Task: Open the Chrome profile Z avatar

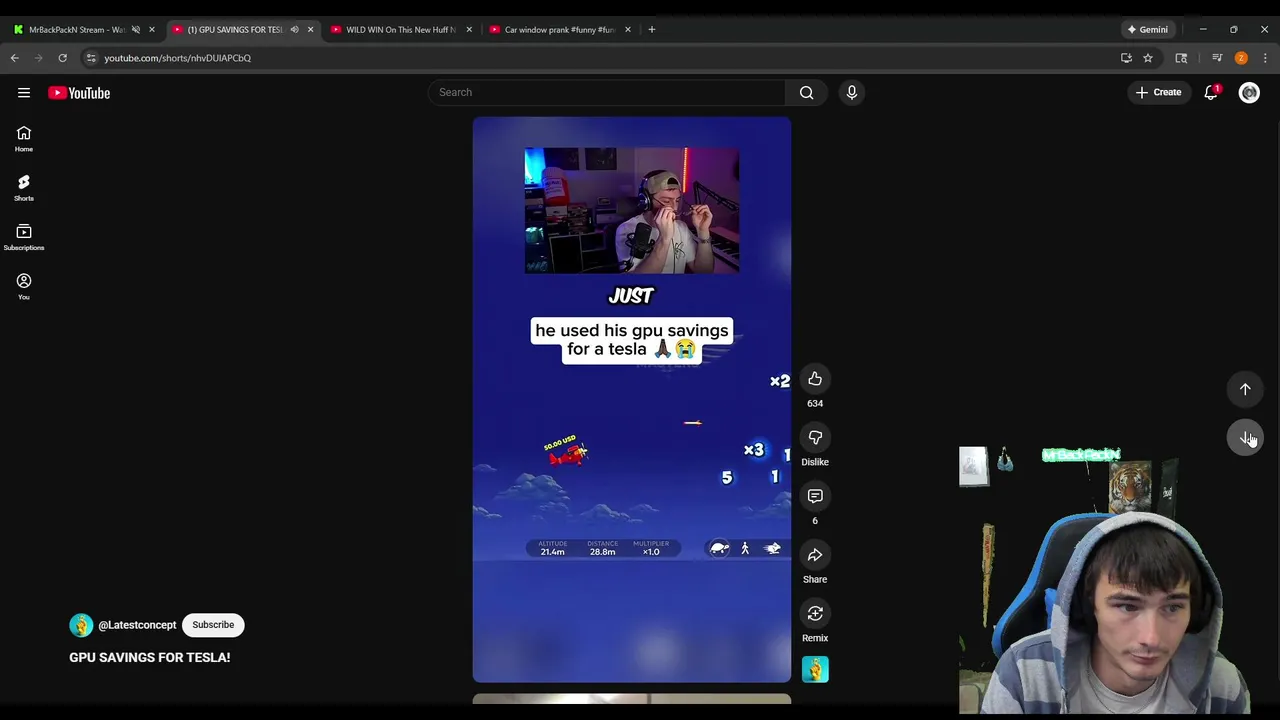Action: (x=1241, y=58)
